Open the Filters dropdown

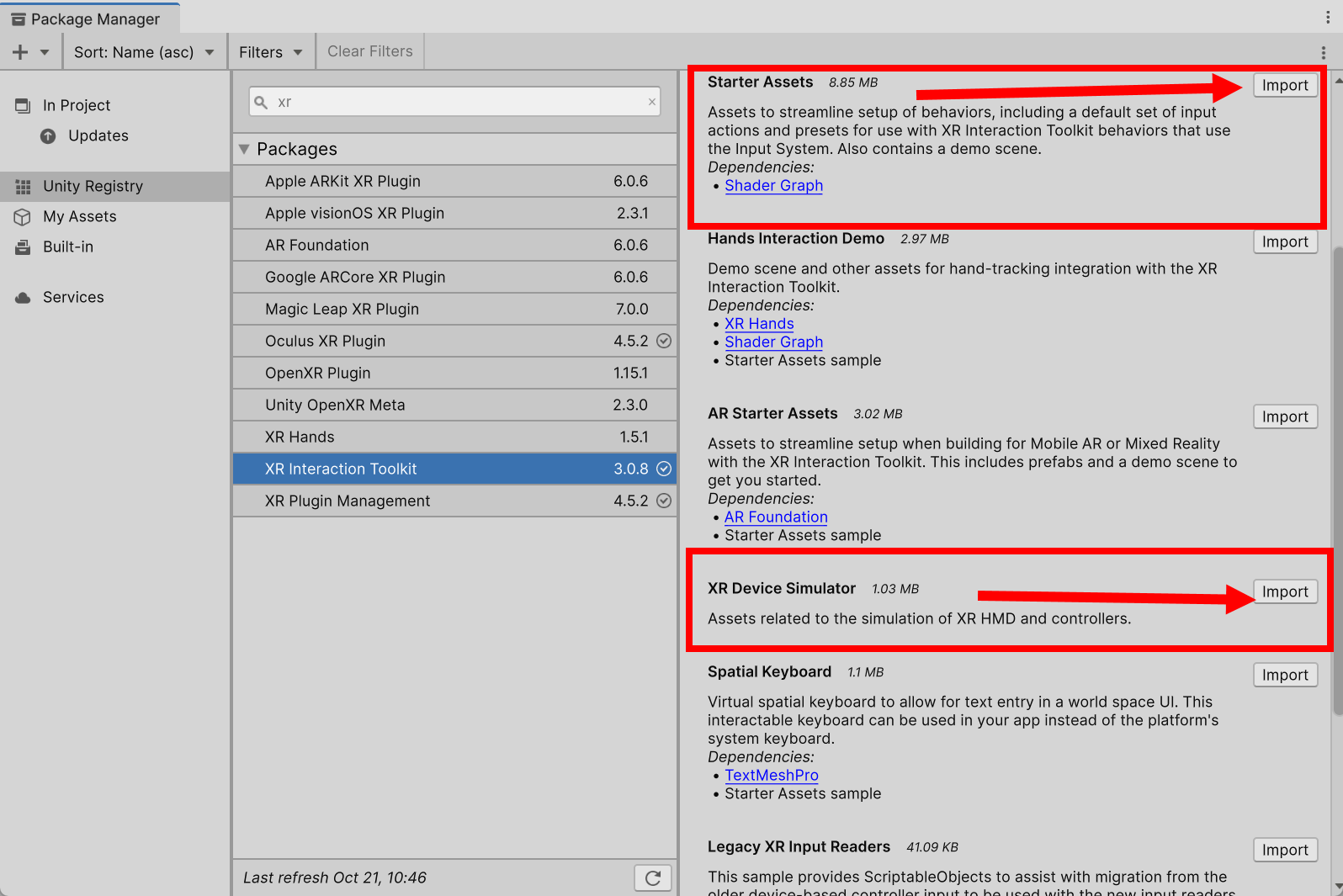click(x=270, y=52)
